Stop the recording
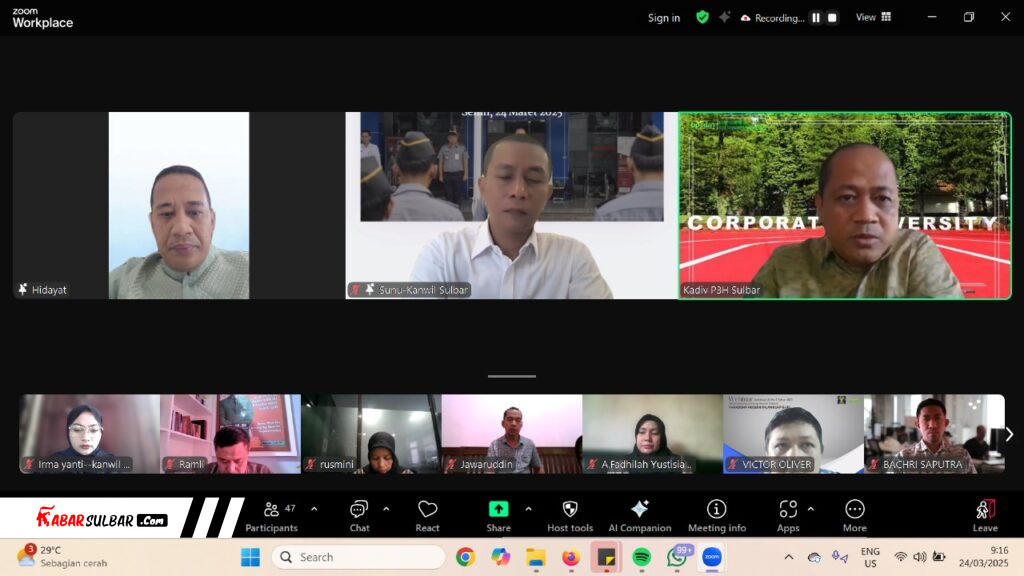Screen dimensions: 1024x576 point(832,17)
